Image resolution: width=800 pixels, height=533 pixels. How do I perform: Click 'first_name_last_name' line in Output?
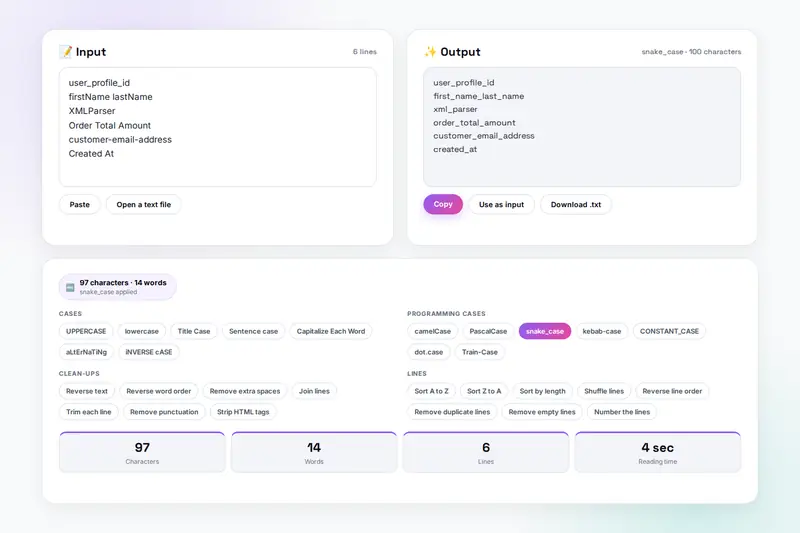point(479,96)
